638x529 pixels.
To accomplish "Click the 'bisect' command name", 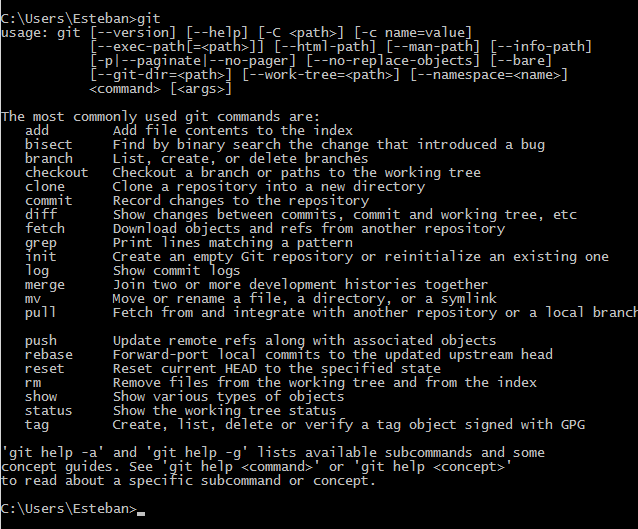I will tap(48, 145).
